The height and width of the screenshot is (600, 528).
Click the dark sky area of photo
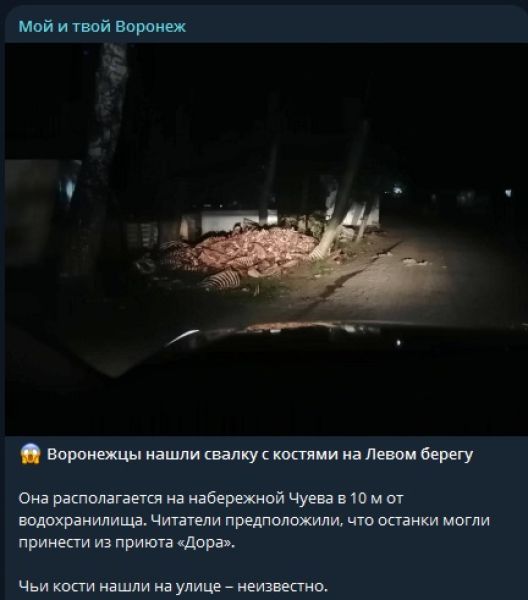[383, 96]
